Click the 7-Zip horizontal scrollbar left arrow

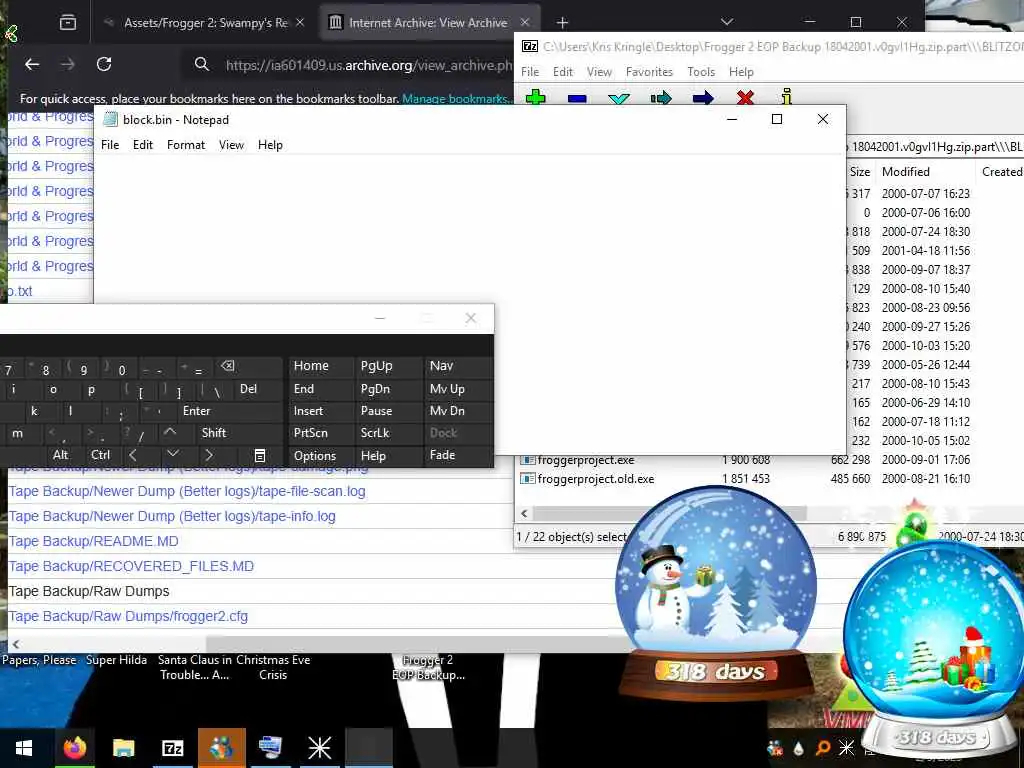(524, 513)
